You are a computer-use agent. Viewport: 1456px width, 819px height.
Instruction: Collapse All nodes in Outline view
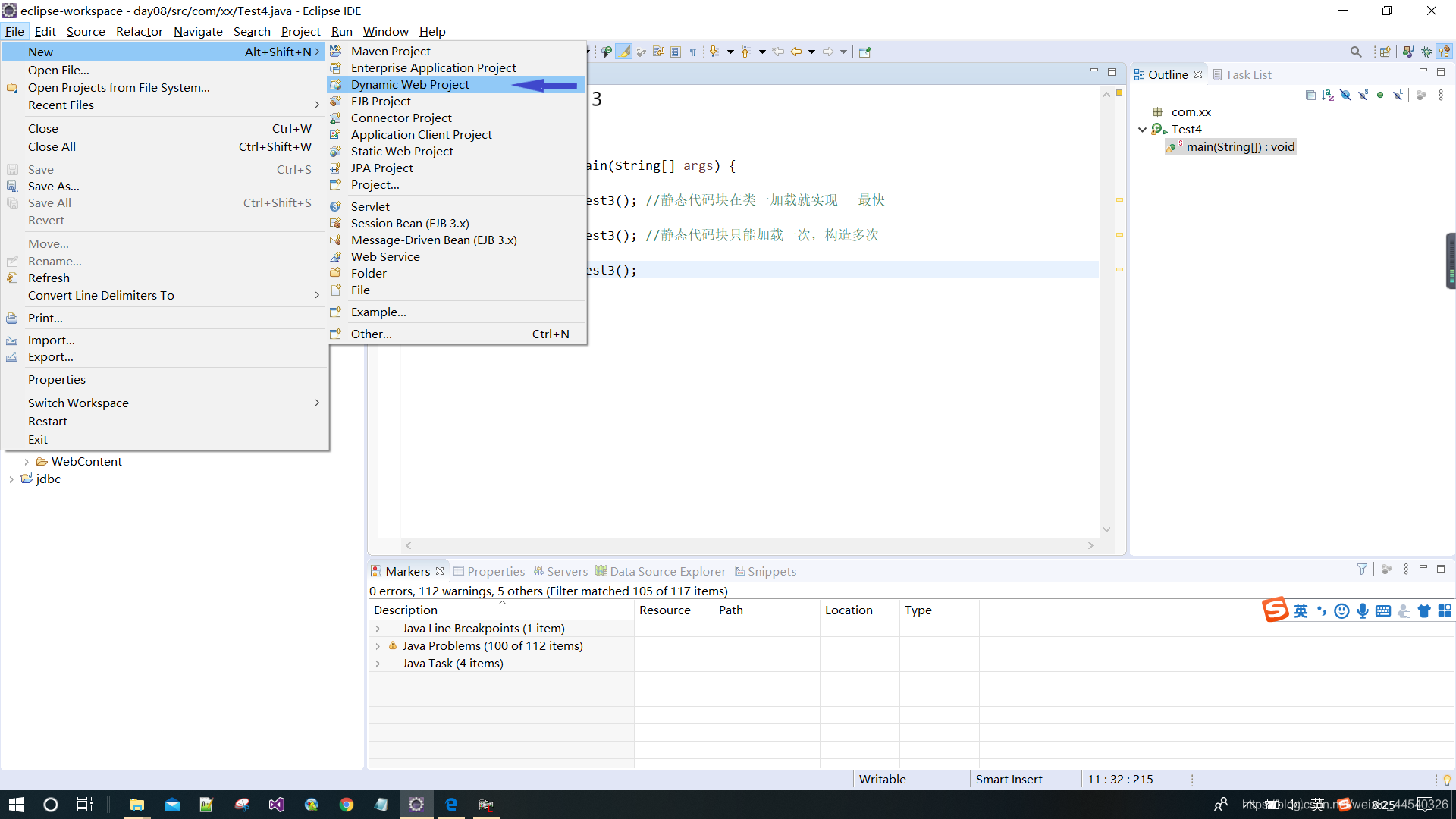[1310, 95]
